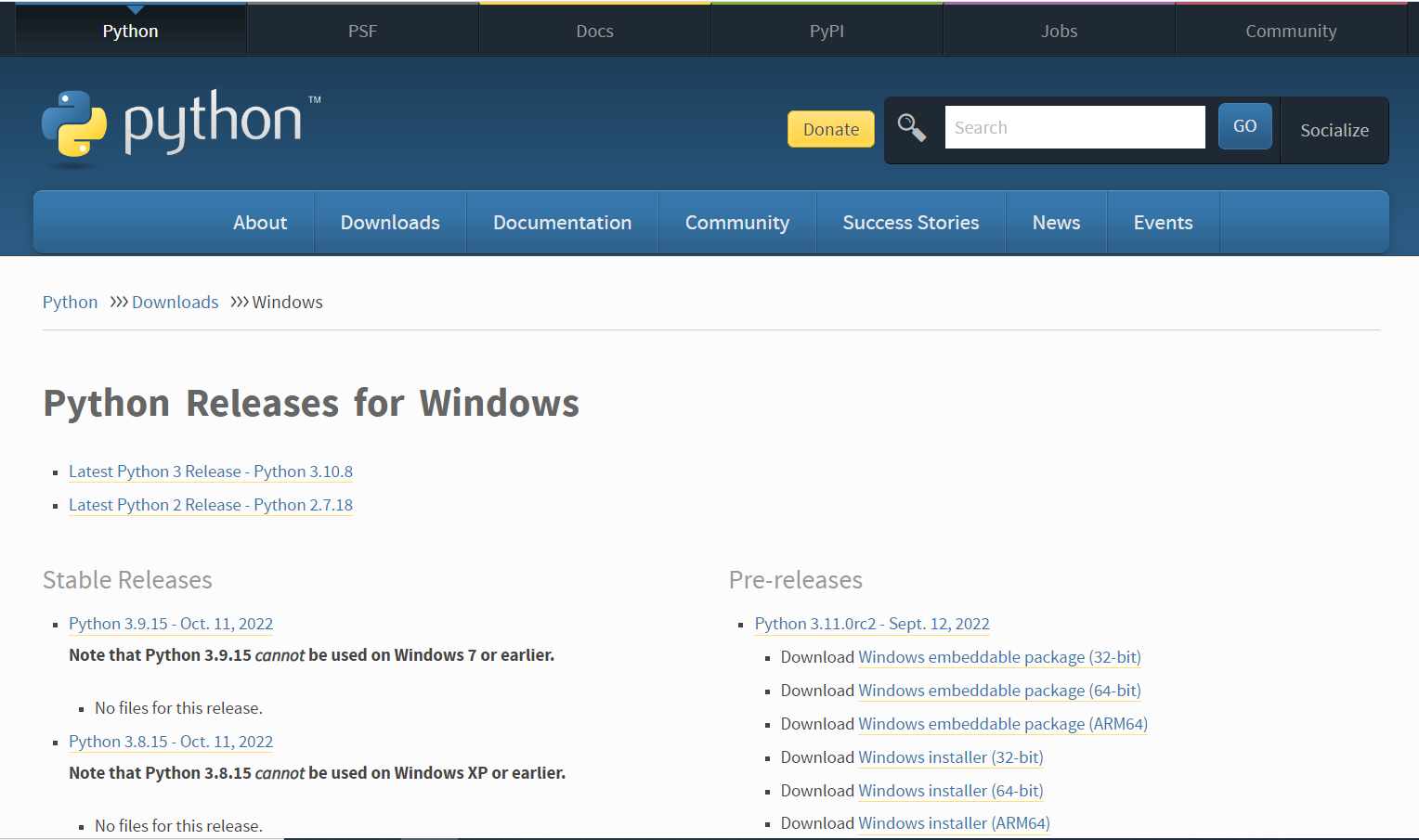1419x840 pixels.
Task: Open Latest Python 2 Release 2.7.18 link
Action: tap(211, 505)
